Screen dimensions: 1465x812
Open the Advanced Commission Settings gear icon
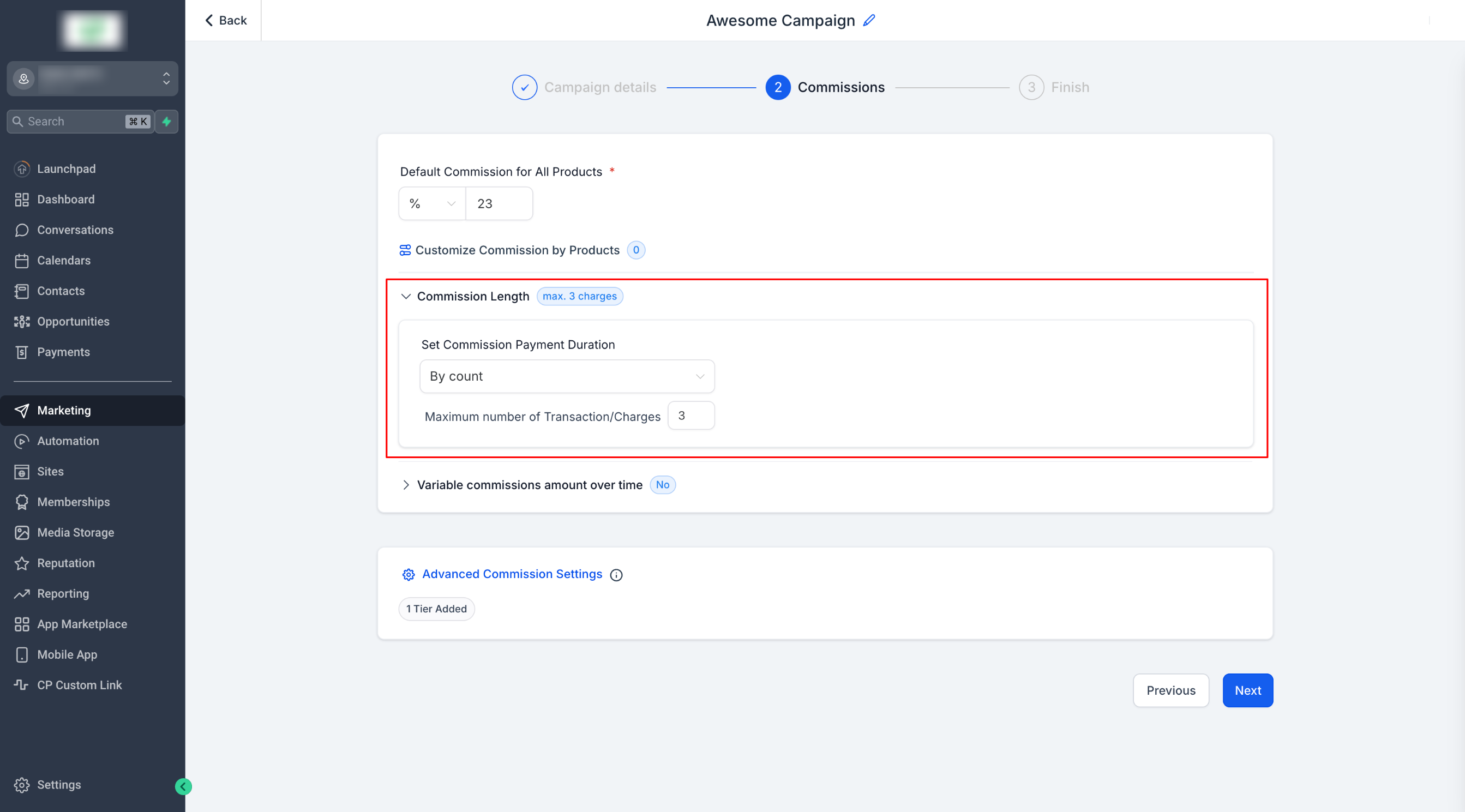409,574
